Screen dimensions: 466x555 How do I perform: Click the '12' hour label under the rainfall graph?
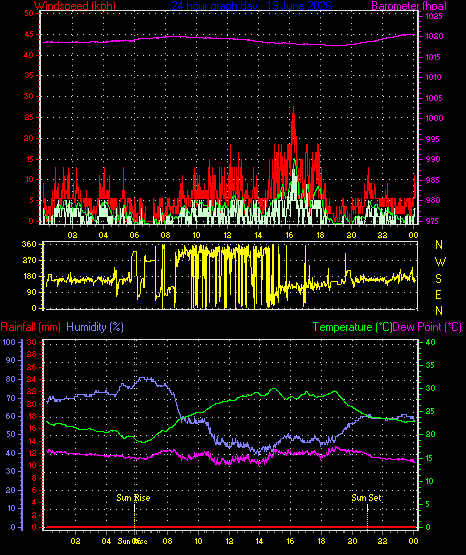click(x=229, y=541)
